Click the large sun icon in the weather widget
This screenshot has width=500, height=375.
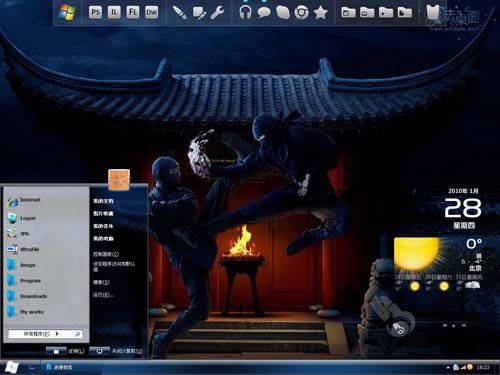pos(417,255)
